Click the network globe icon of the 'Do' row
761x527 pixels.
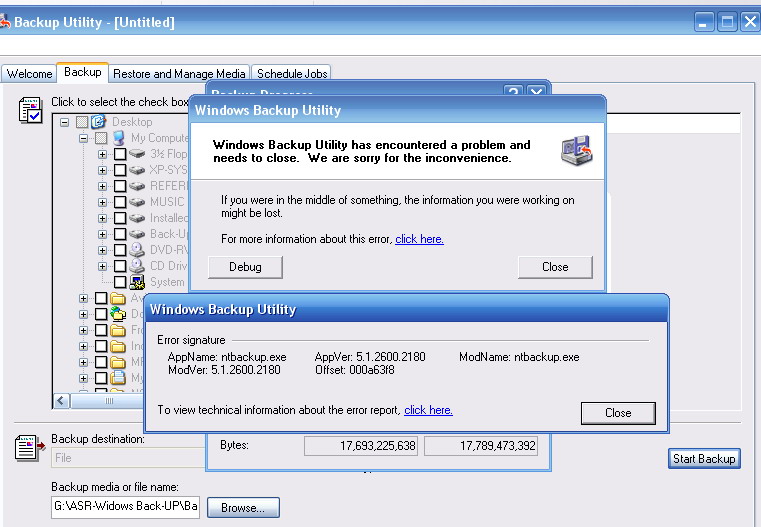118,314
